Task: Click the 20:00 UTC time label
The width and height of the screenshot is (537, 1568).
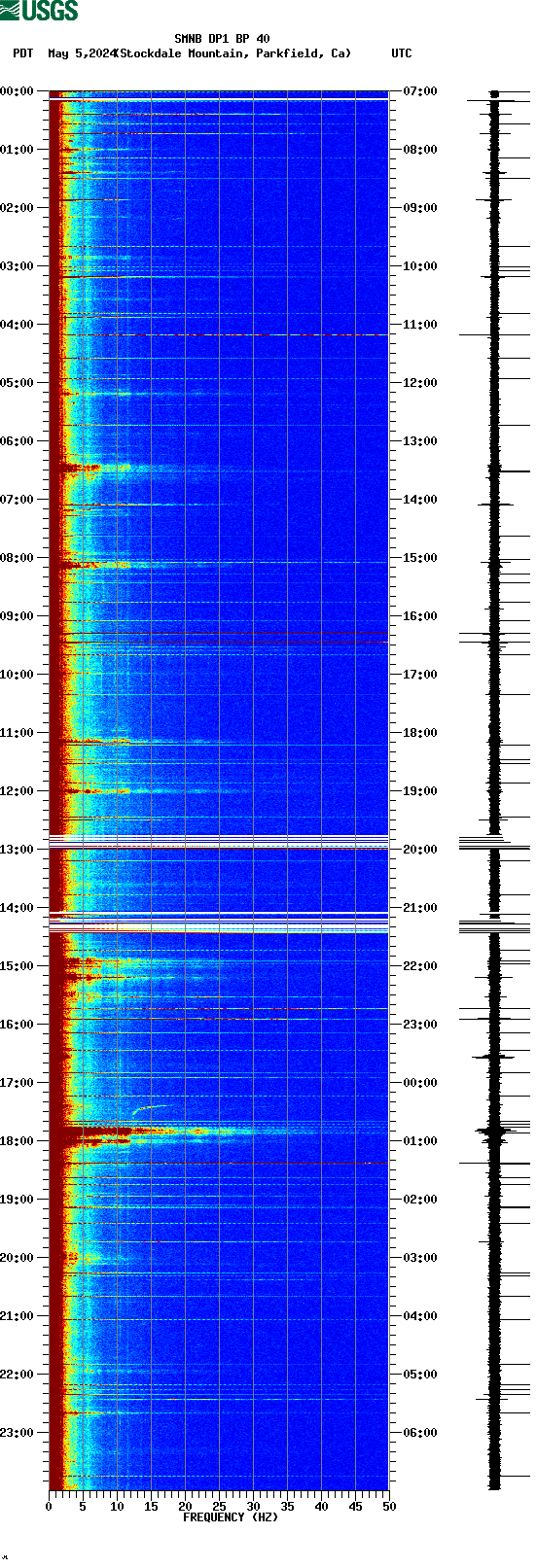Action: pyautogui.click(x=420, y=850)
